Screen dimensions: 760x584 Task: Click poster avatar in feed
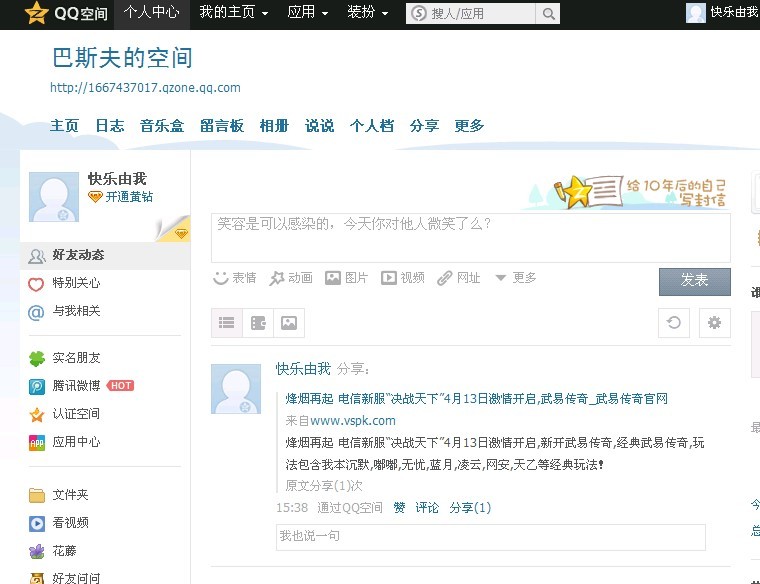point(236,389)
